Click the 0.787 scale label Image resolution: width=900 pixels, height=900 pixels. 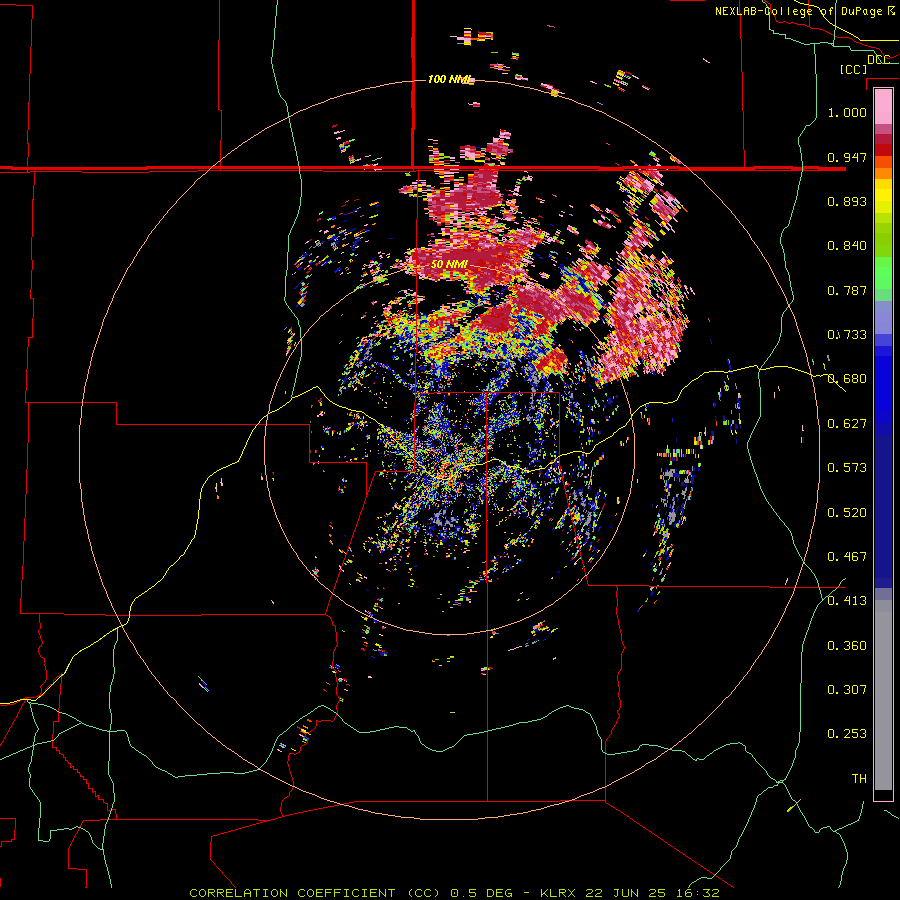point(847,290)
